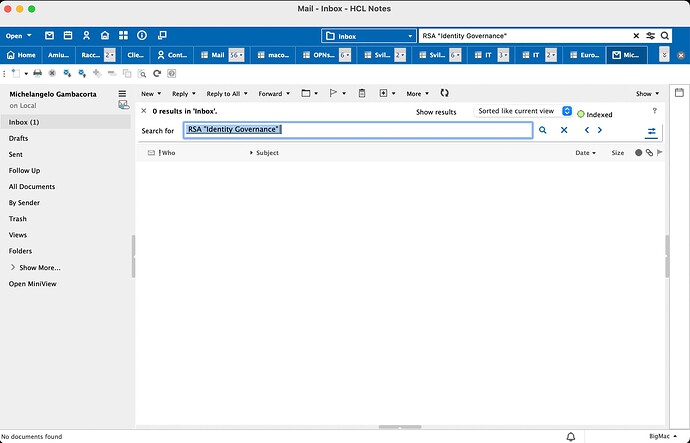690x443 pixels.
Task: Switch to the Home tab
Action: point(21,55)
